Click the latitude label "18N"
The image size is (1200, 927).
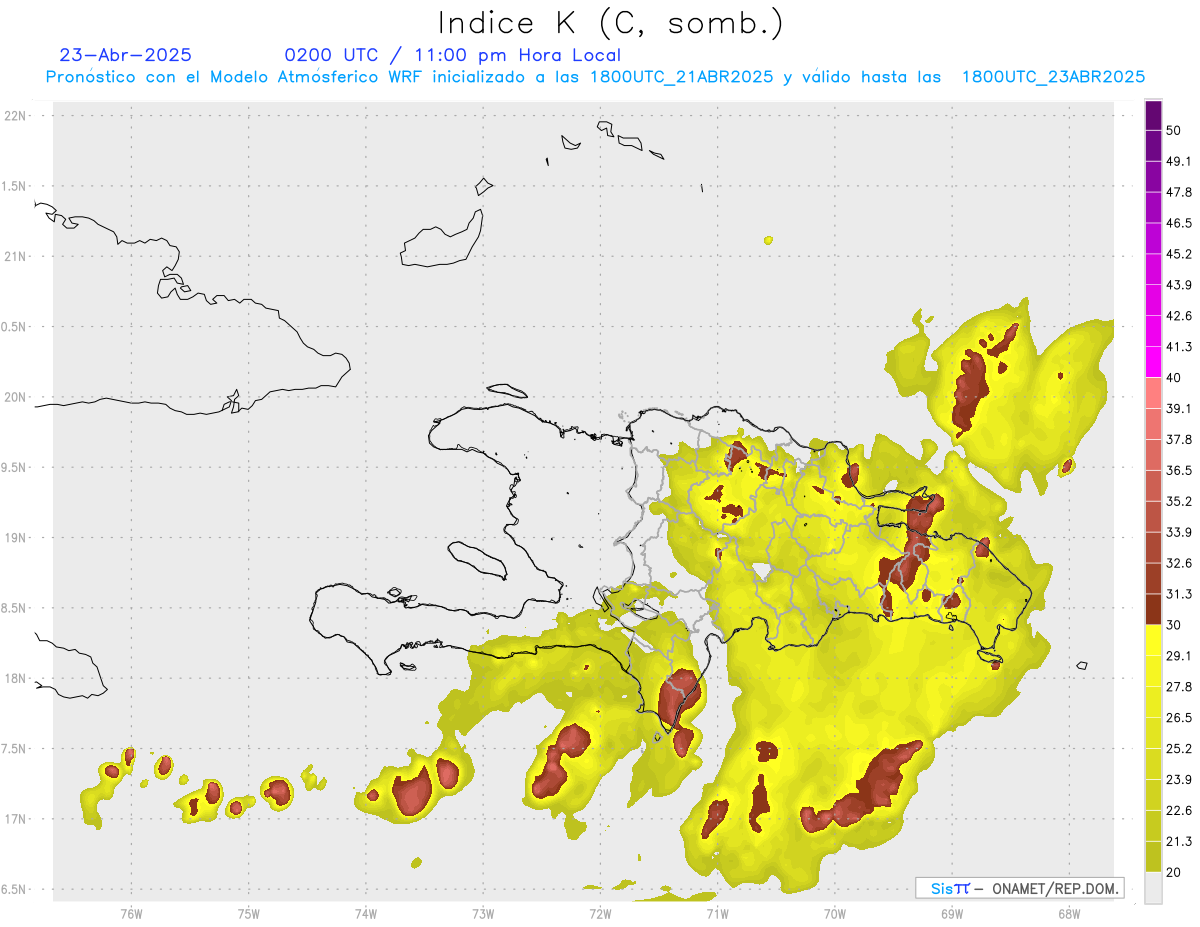pyautogui.click(x=16, y=678)
